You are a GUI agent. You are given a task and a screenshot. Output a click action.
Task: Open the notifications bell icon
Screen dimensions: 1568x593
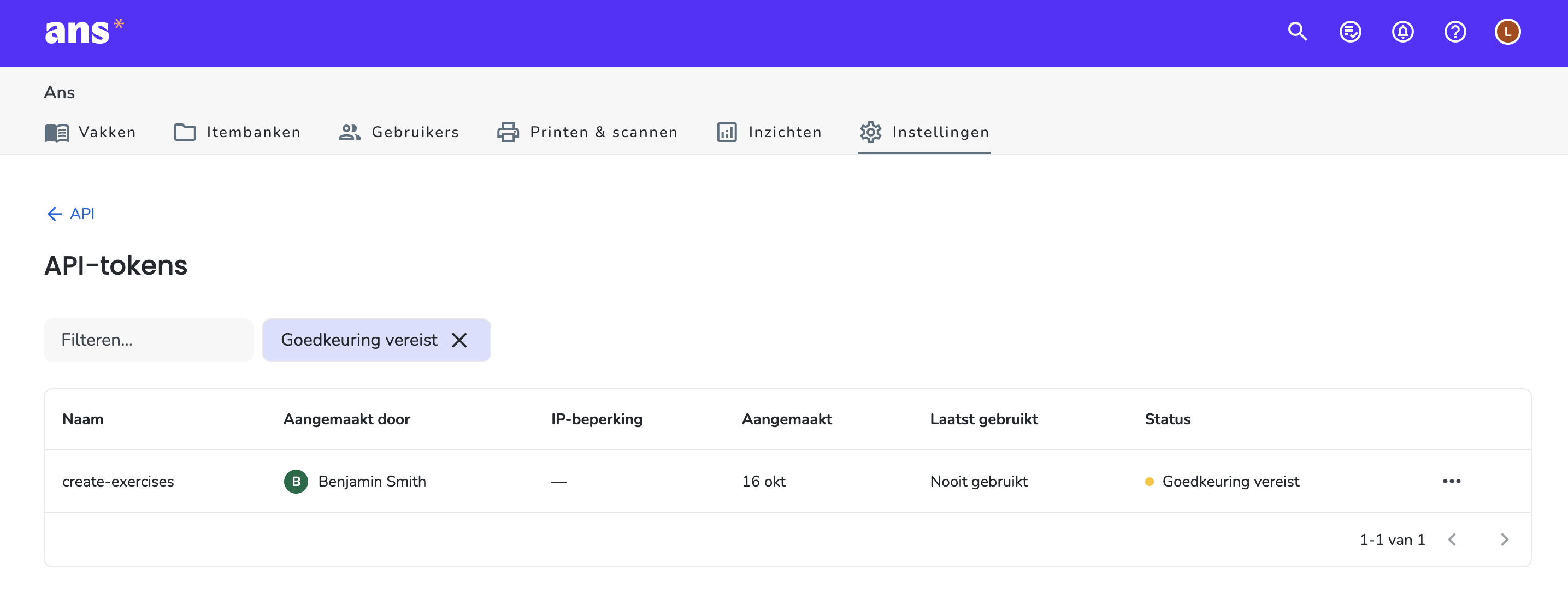pyautogui.click(x=1402, y=32)
